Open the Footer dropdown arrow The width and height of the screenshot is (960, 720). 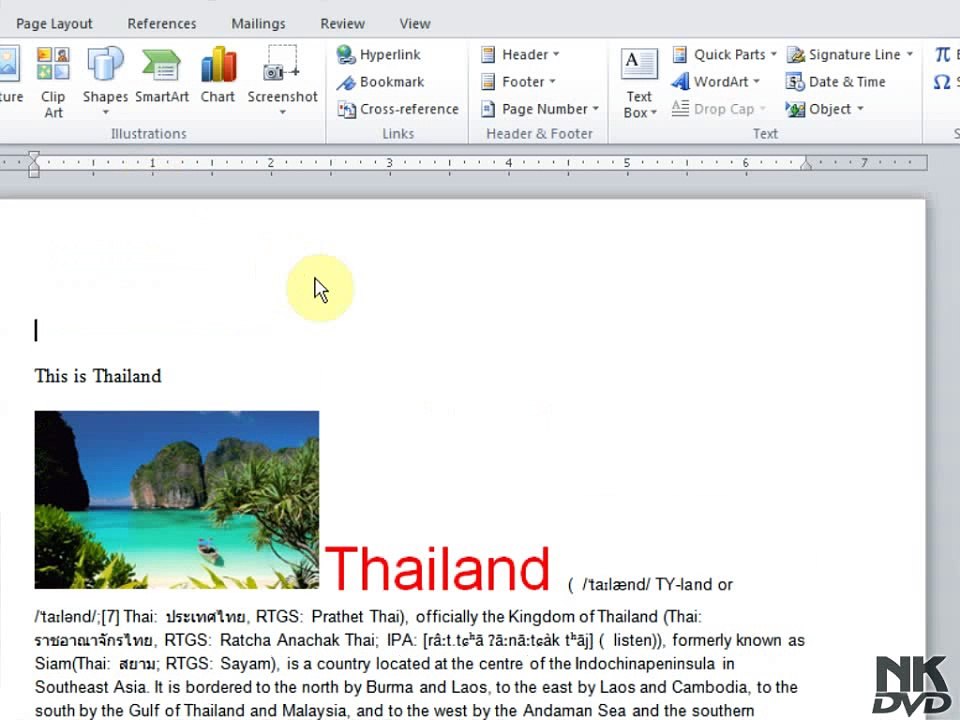point(552,81)
